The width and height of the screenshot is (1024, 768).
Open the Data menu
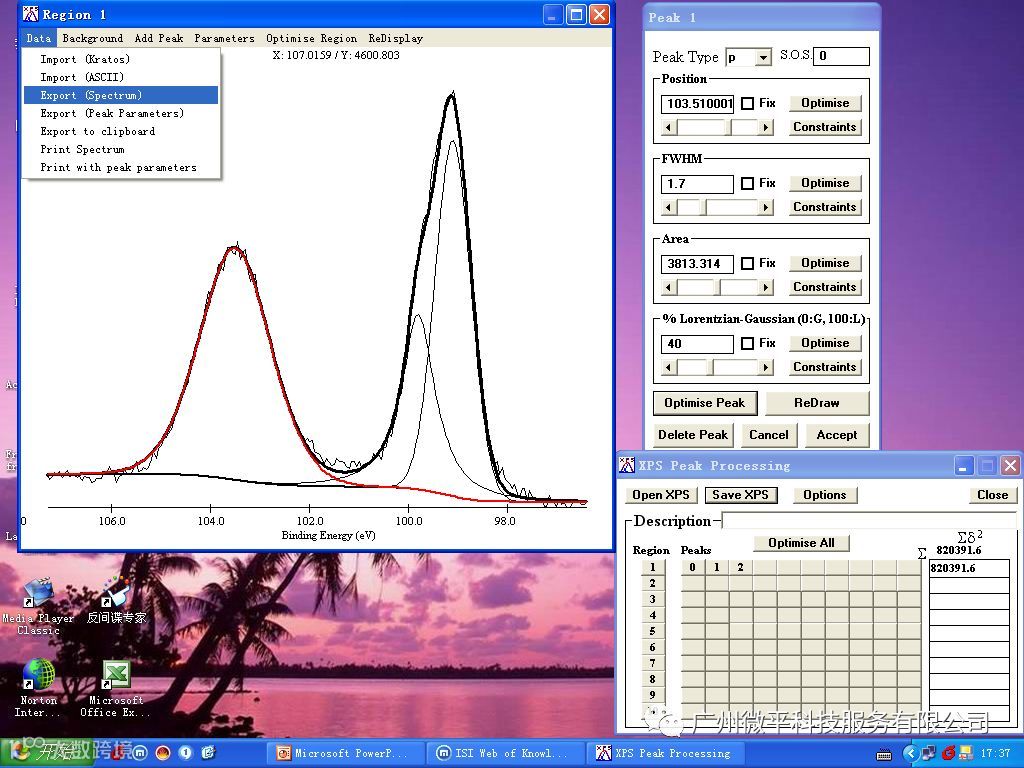coord(39,38)
